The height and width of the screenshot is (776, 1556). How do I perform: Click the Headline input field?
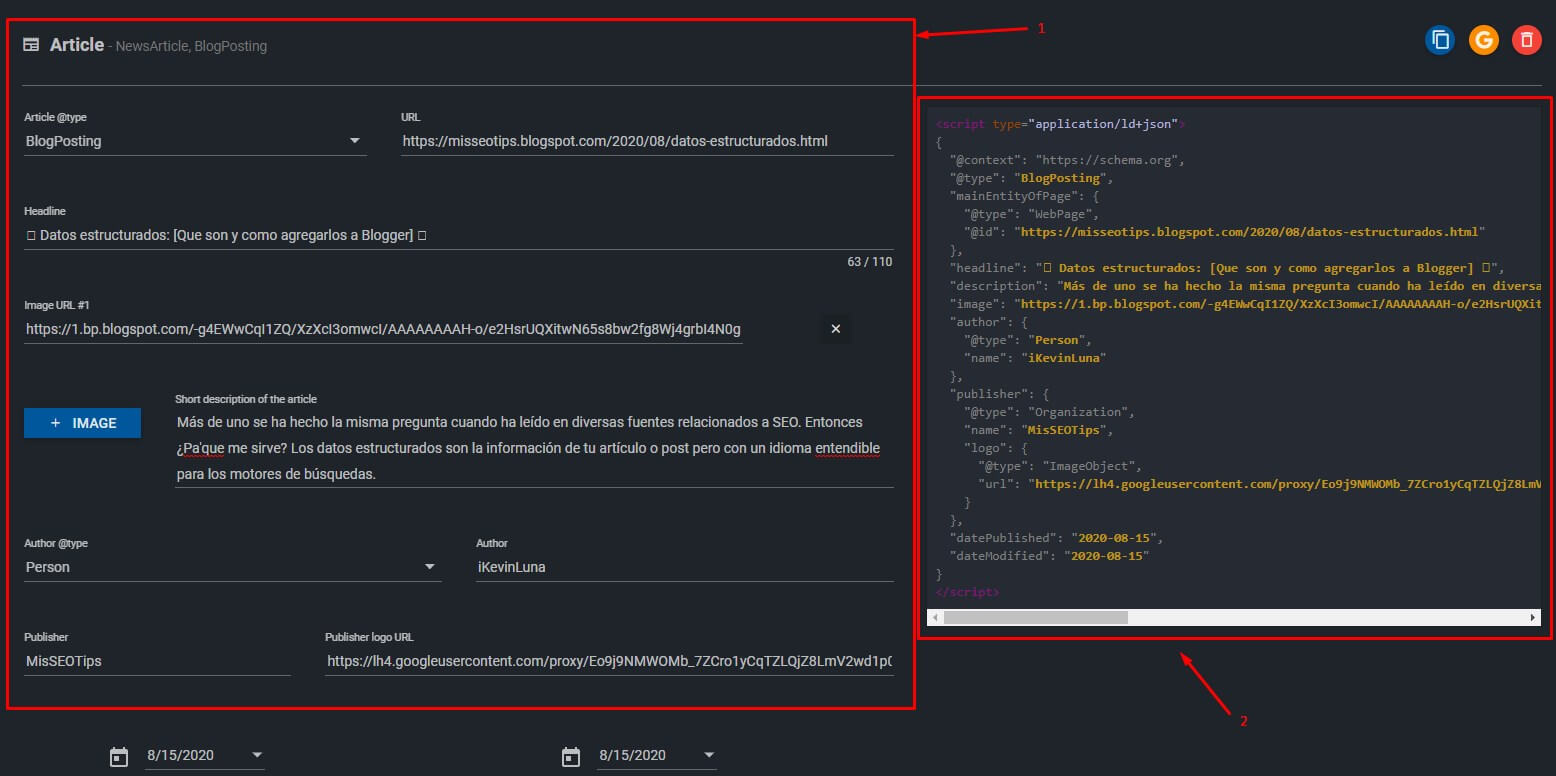pos(458,235)
